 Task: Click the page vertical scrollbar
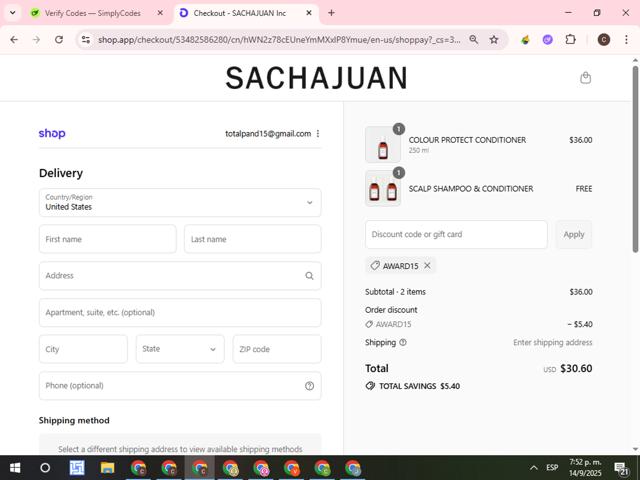(635, 159)
